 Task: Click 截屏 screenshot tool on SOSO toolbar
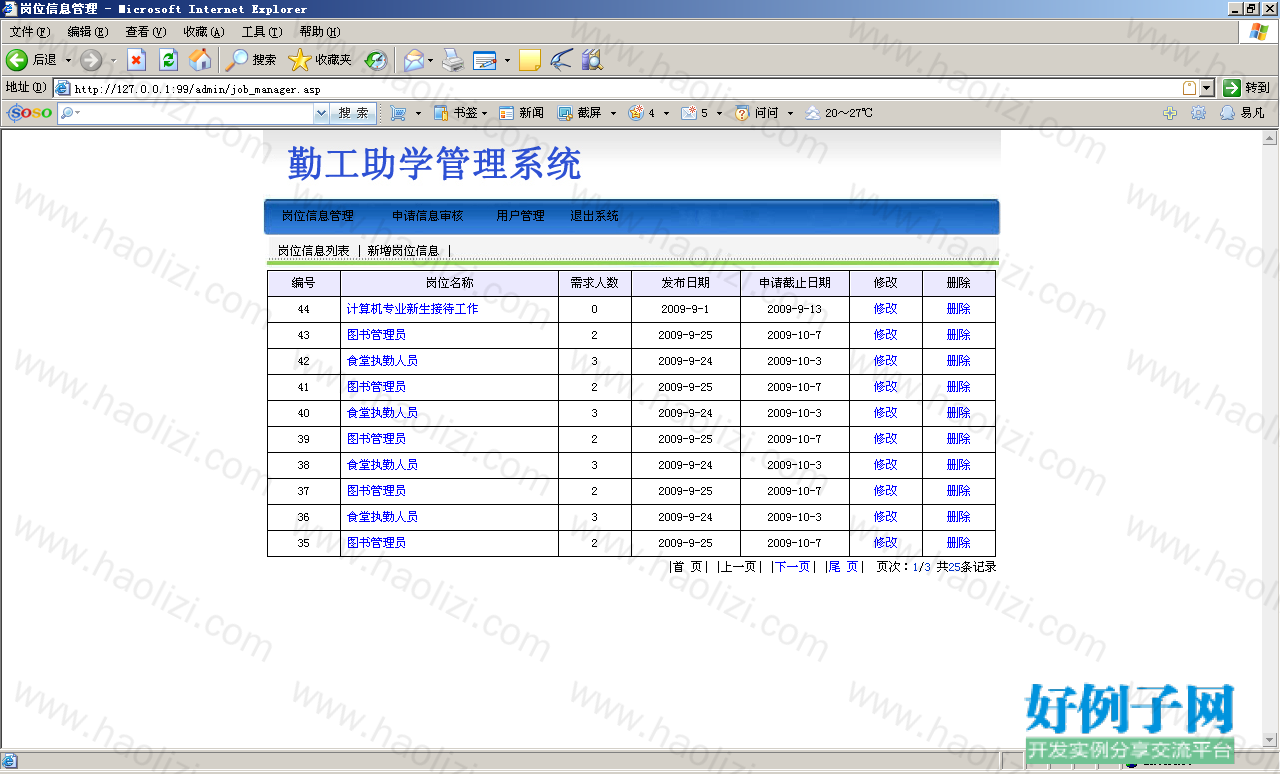coord(580,113)
